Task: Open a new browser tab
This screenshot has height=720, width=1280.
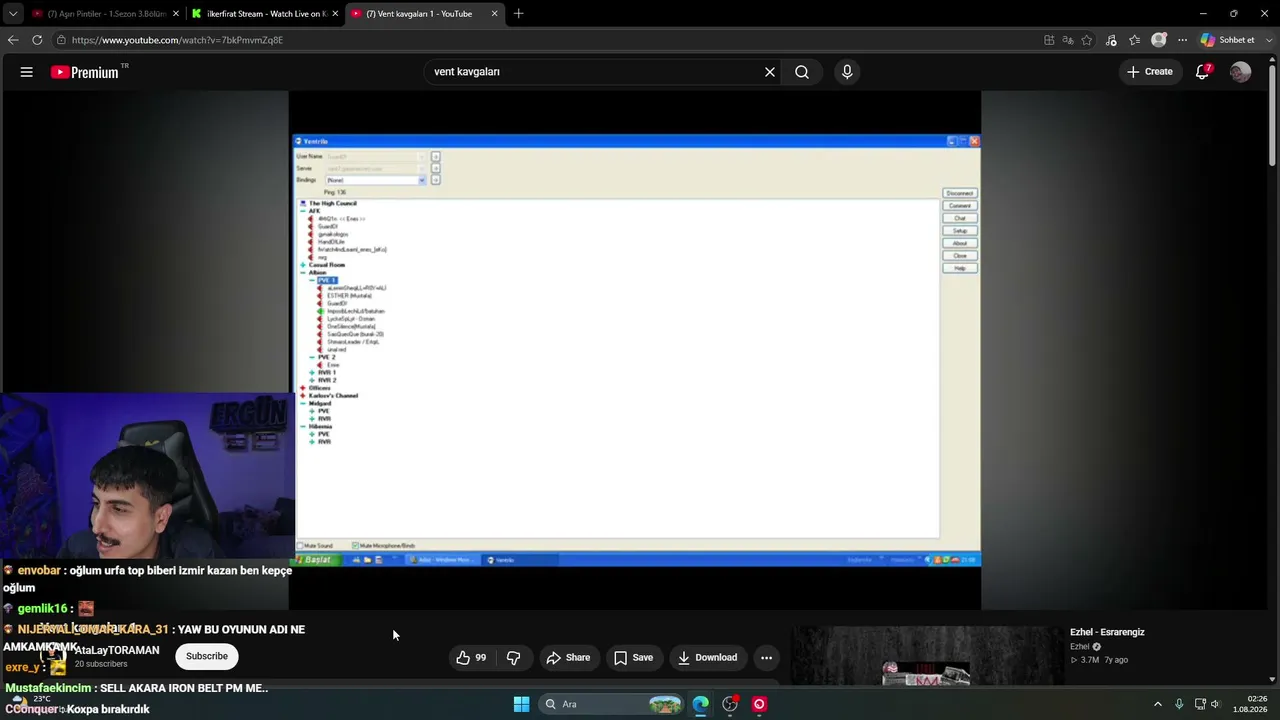Action: 518,14
